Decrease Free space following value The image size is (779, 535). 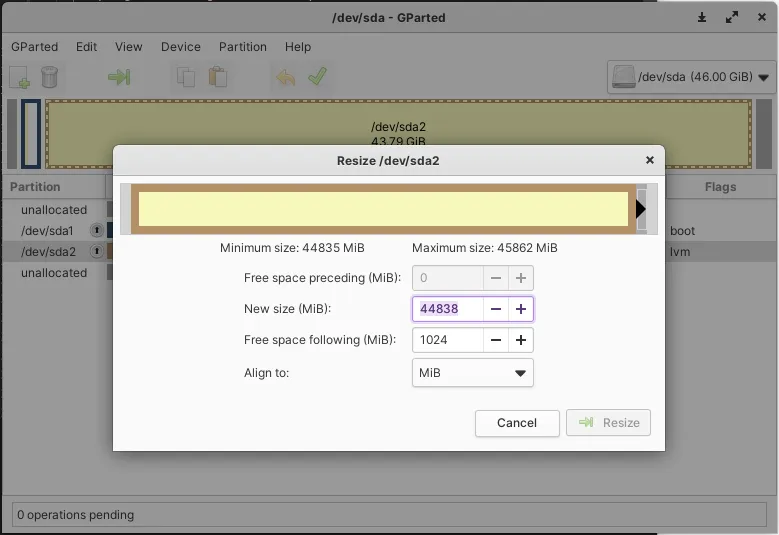click(x=496, y=340)
